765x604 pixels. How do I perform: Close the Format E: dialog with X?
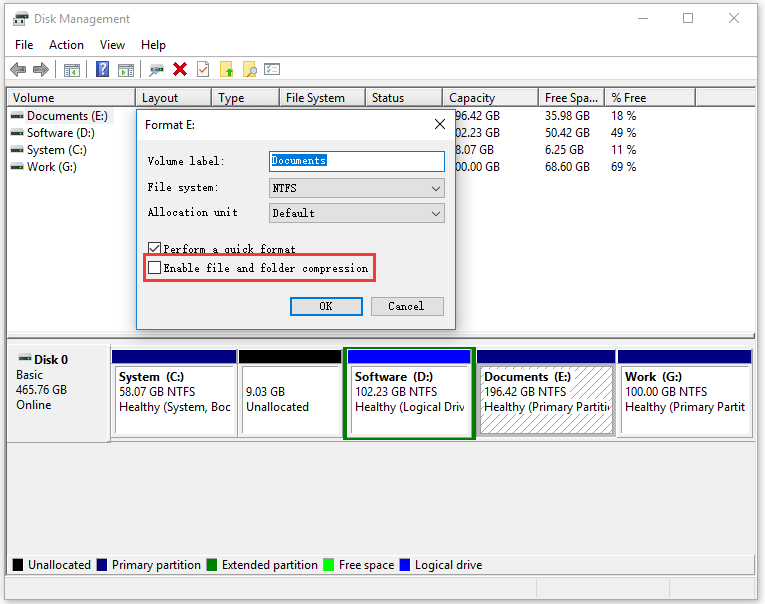[x=440, y=124]
